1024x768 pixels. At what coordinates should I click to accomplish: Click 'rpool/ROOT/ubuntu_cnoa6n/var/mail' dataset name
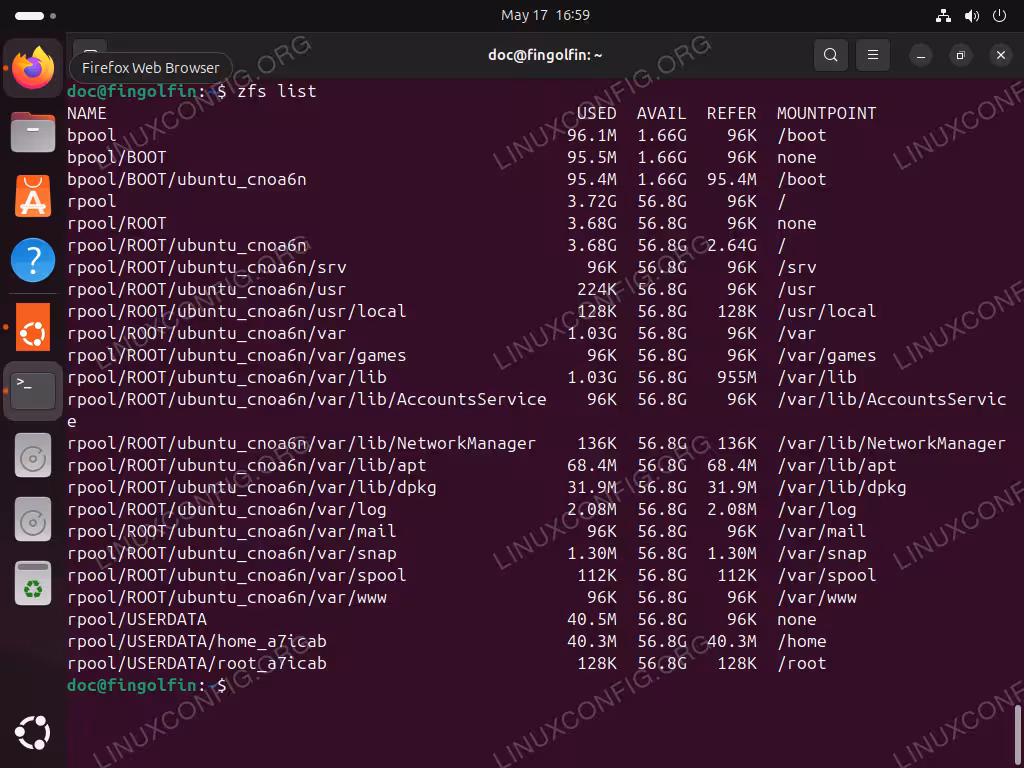(232, 531)
